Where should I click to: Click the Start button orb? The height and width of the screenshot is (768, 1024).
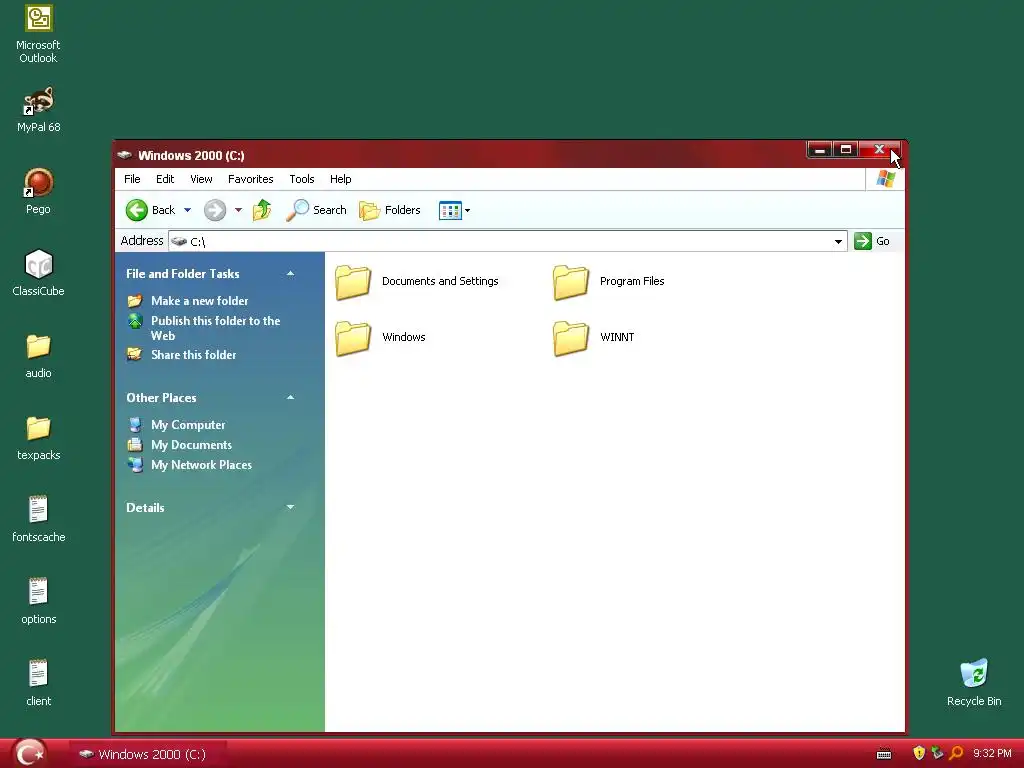click(x=29, y=753)
